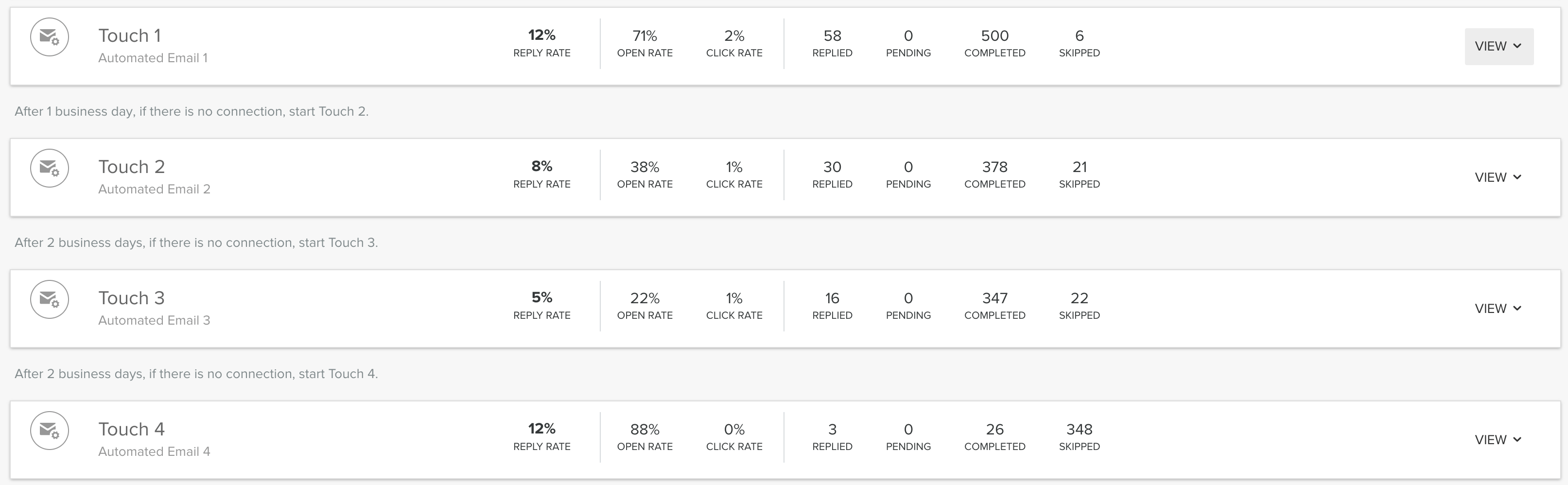Click the Touch 4 automated email icon

49,430
